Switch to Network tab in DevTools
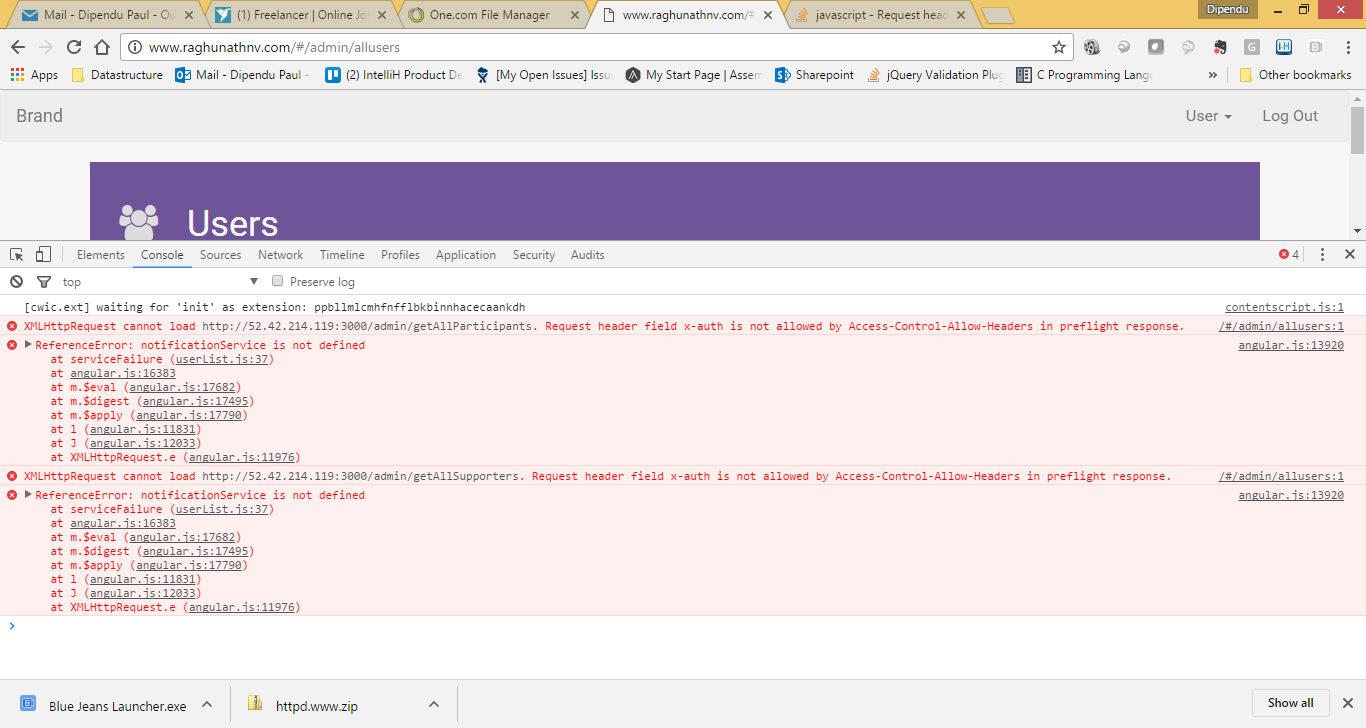Image resolution: width=1366 pixels, height=728 pixels. (280, 255)
